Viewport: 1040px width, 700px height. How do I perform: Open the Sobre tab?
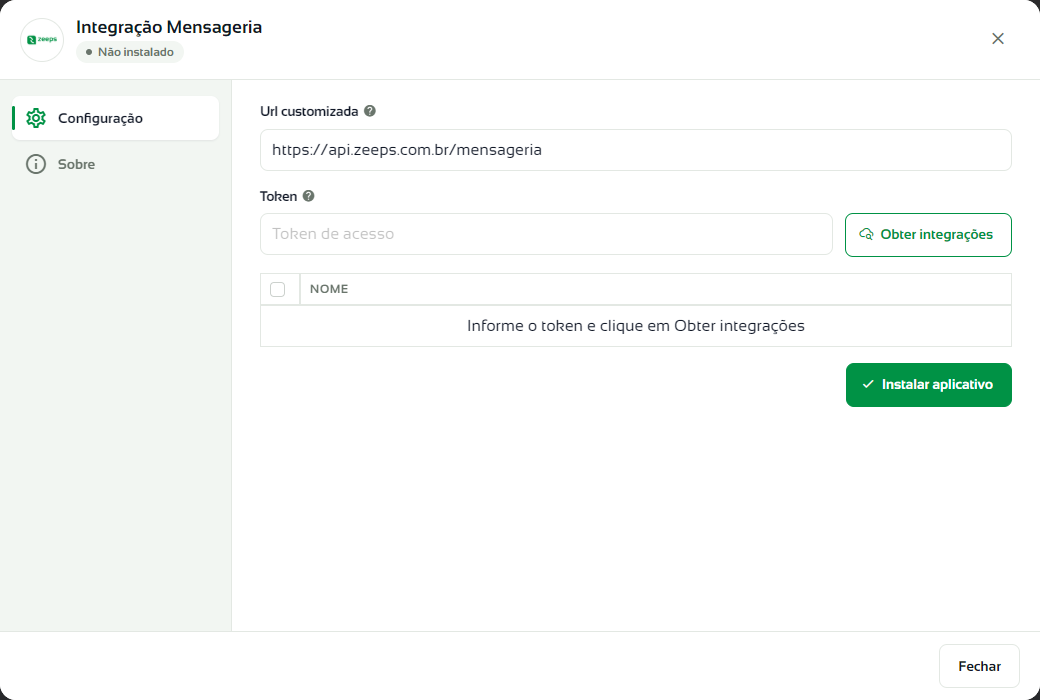[115, 164]
